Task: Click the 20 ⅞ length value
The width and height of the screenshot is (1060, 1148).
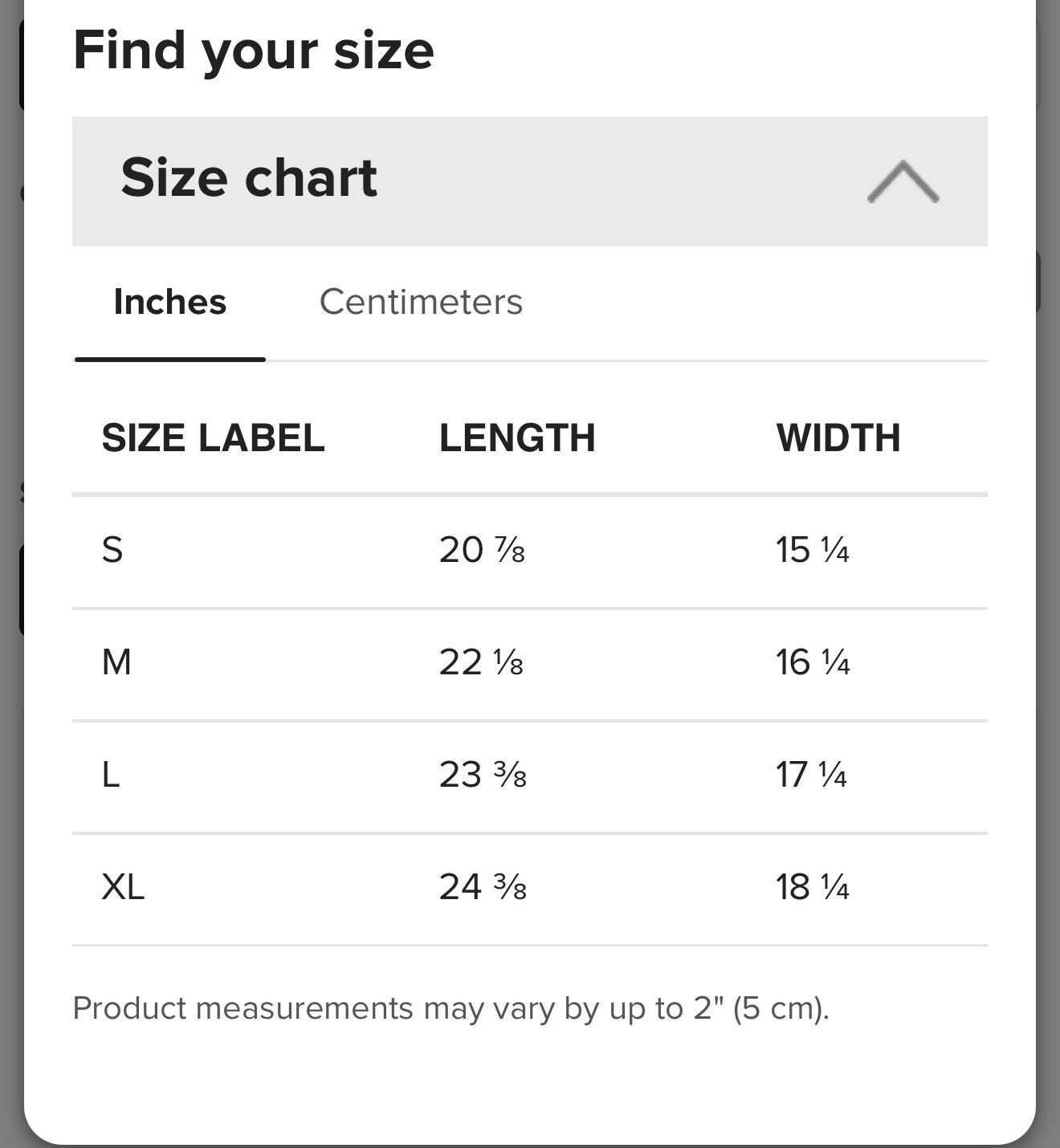Action: point(482,550)
